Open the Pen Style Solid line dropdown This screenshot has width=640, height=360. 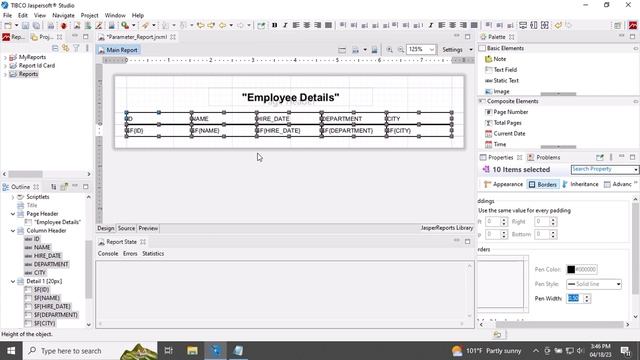594,284
